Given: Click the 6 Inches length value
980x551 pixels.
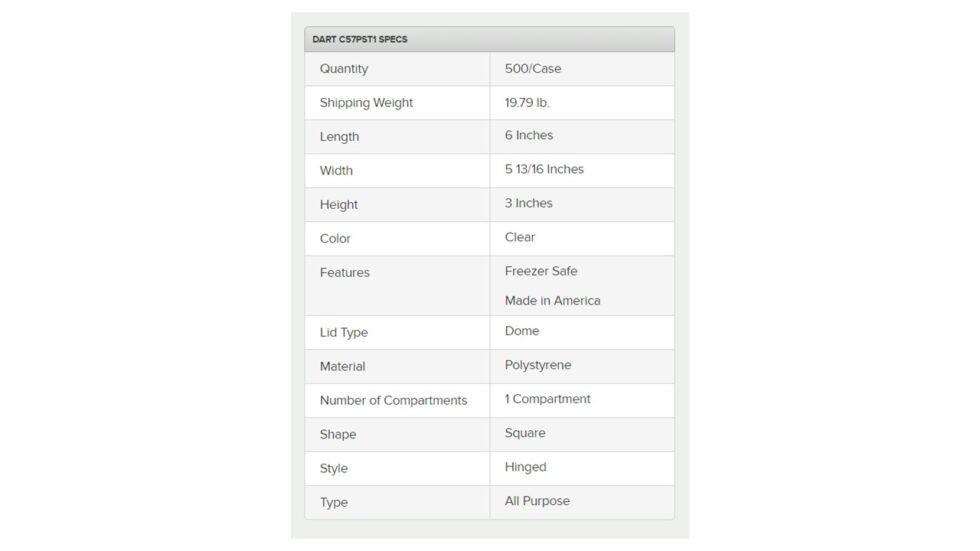Looking at the screenshot, I should click(529, 136).
